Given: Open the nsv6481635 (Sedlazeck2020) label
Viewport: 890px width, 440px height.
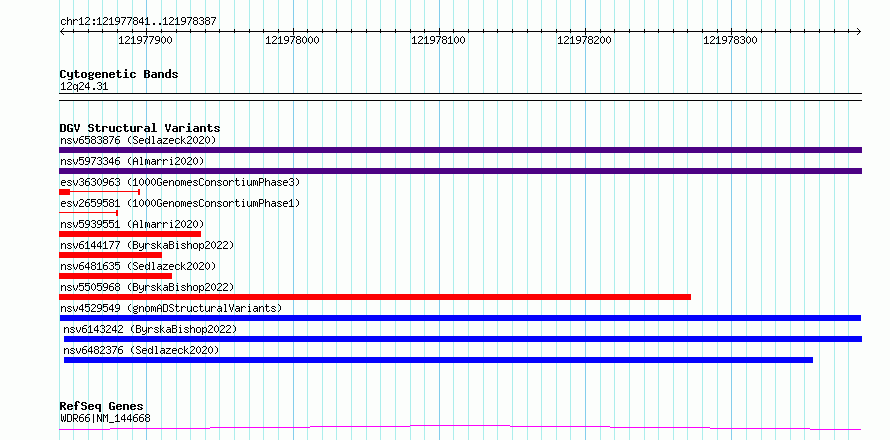Looking at the screenshot, I should tap(138, 266).
